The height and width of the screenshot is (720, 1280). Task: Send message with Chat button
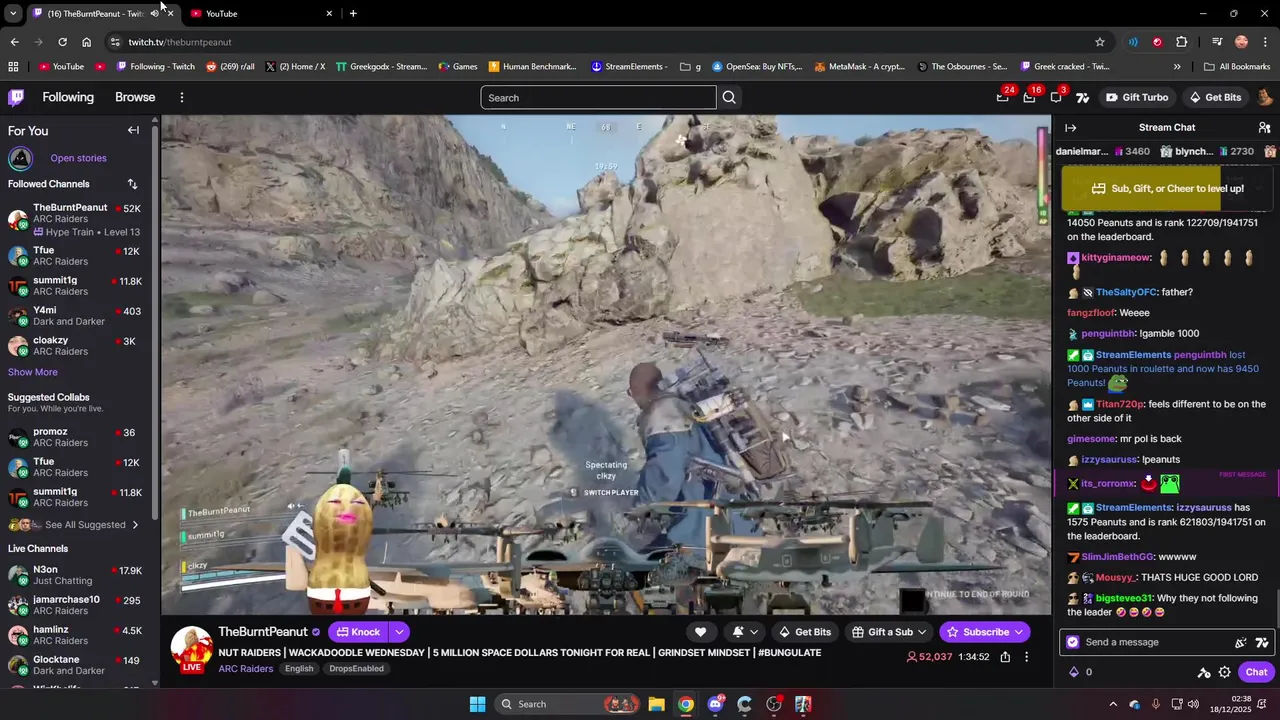click(x=1256, y=672)
